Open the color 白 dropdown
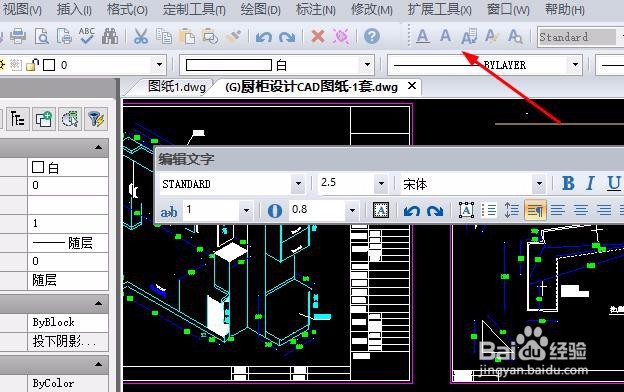Screen dimensions: 624x392 (x=367, y=65)
